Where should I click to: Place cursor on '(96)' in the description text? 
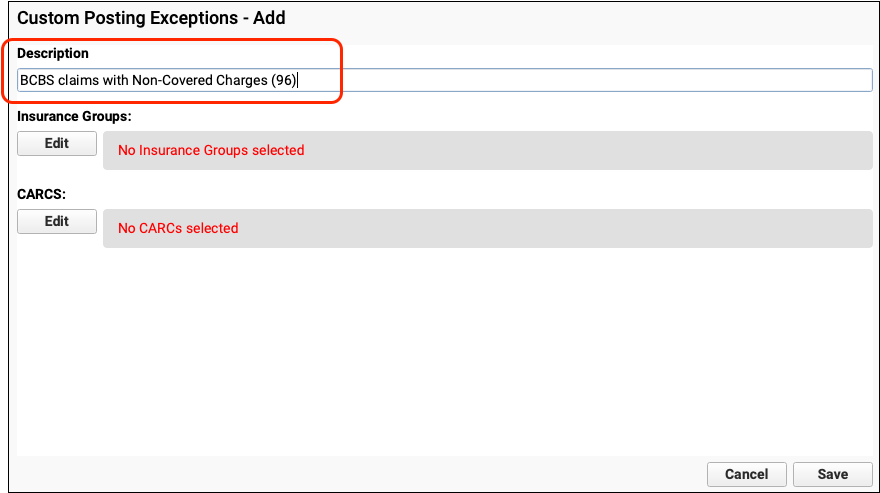click(x=284, y=81)
